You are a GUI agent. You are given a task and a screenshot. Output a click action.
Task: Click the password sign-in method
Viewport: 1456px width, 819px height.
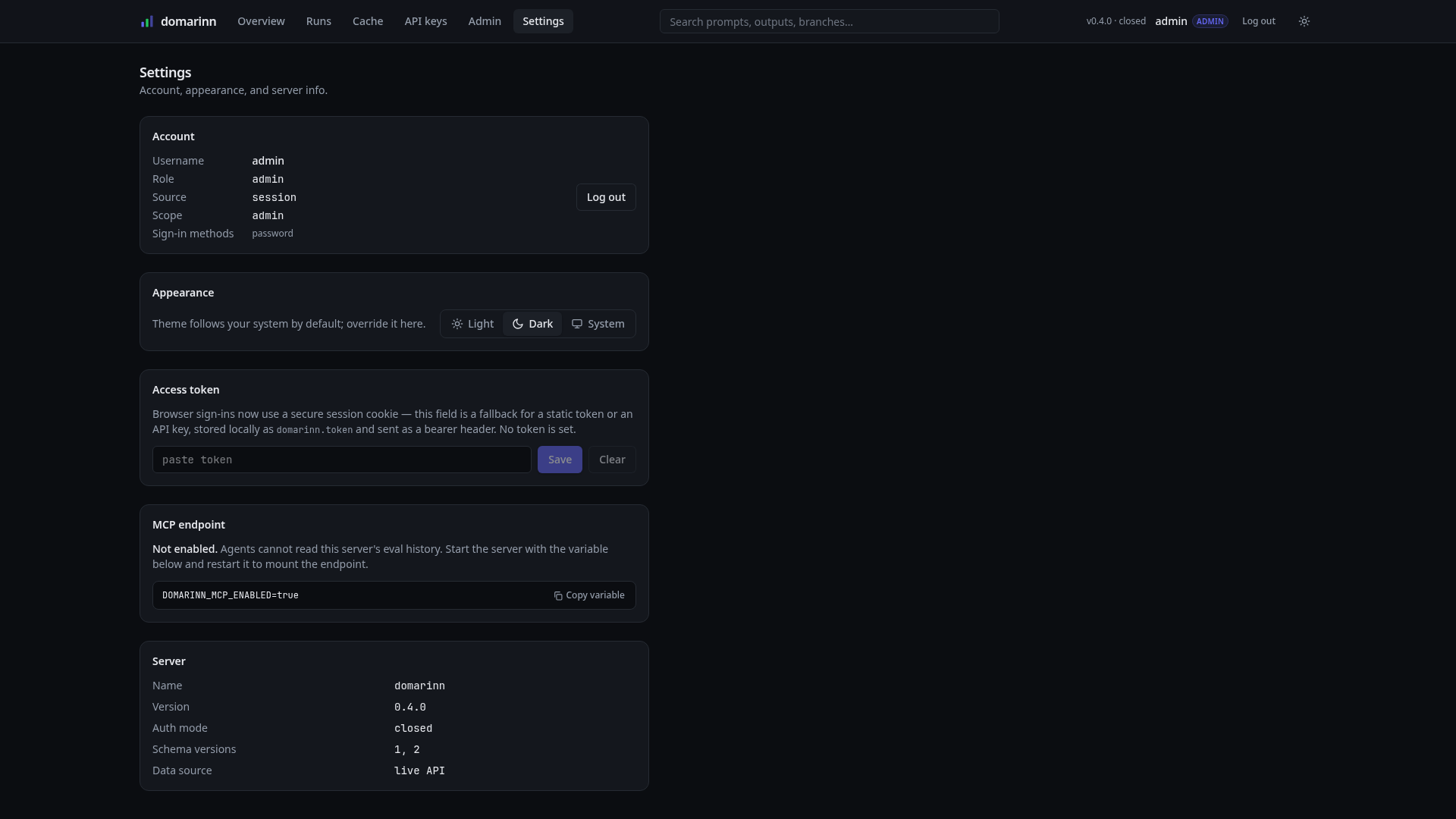tap(272, 234)
